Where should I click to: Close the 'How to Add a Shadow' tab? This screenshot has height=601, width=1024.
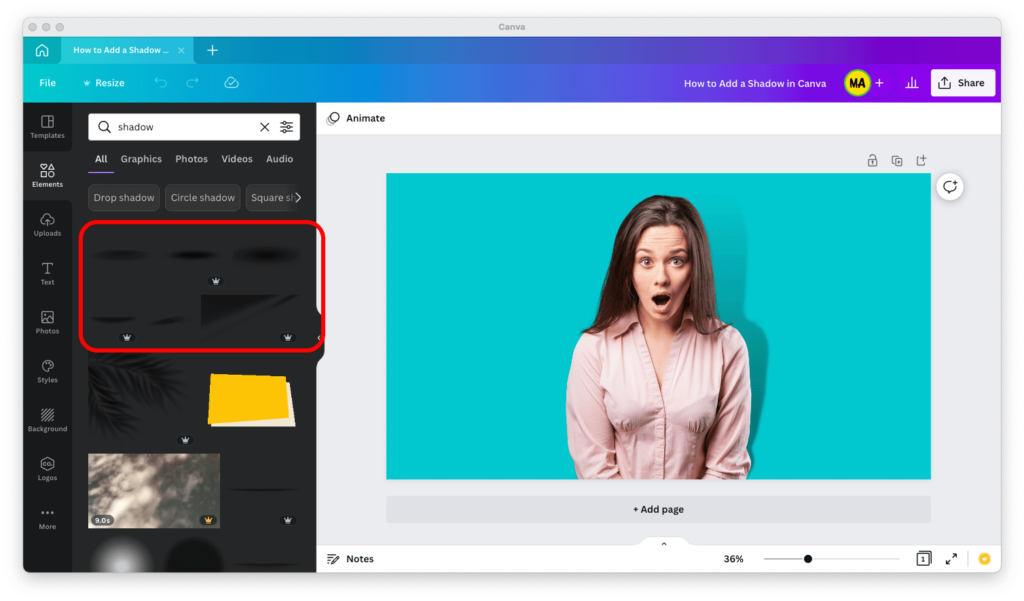tap(181, 50)
